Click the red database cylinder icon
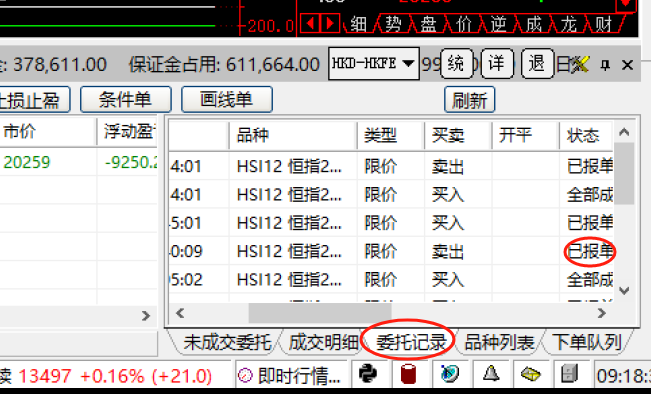Viewport: 651px width, 394px height. (x=408, y=374)
